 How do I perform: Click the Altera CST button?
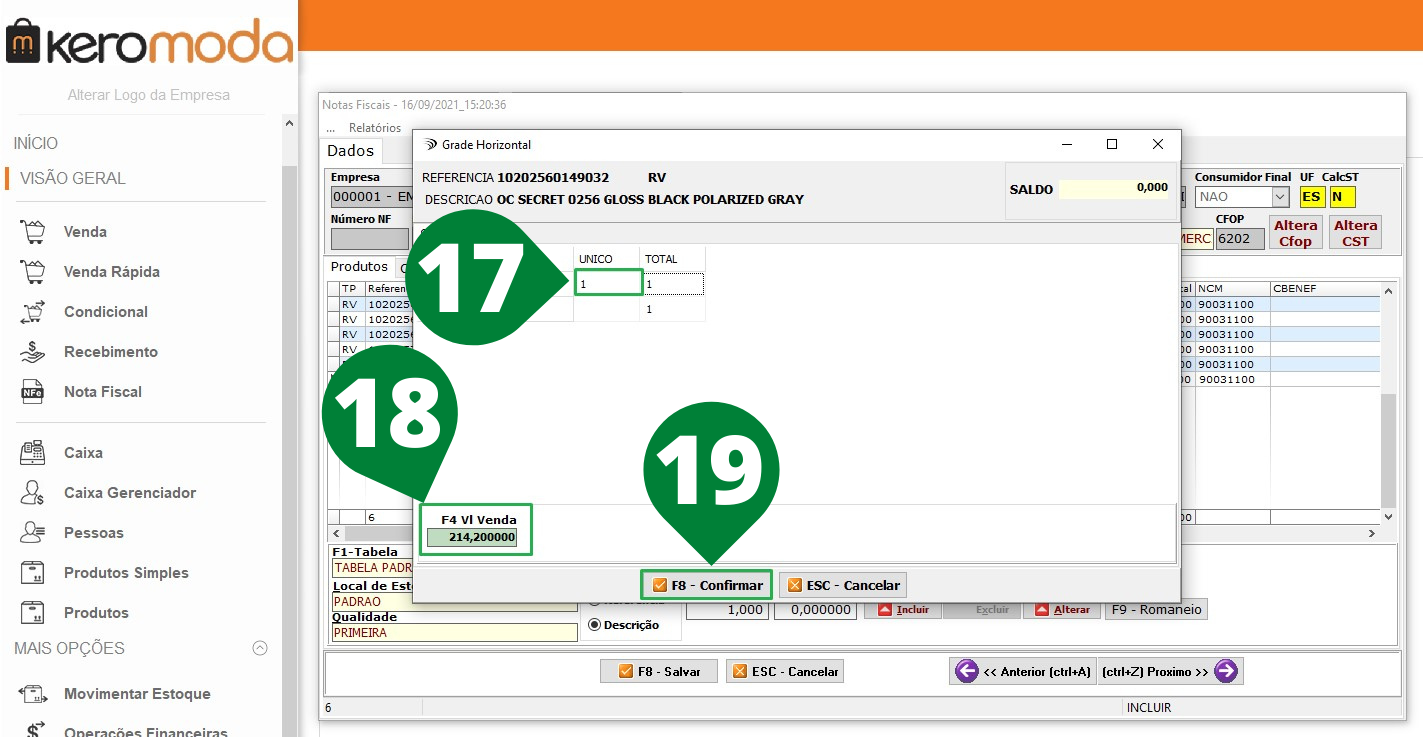[1356, 232]
